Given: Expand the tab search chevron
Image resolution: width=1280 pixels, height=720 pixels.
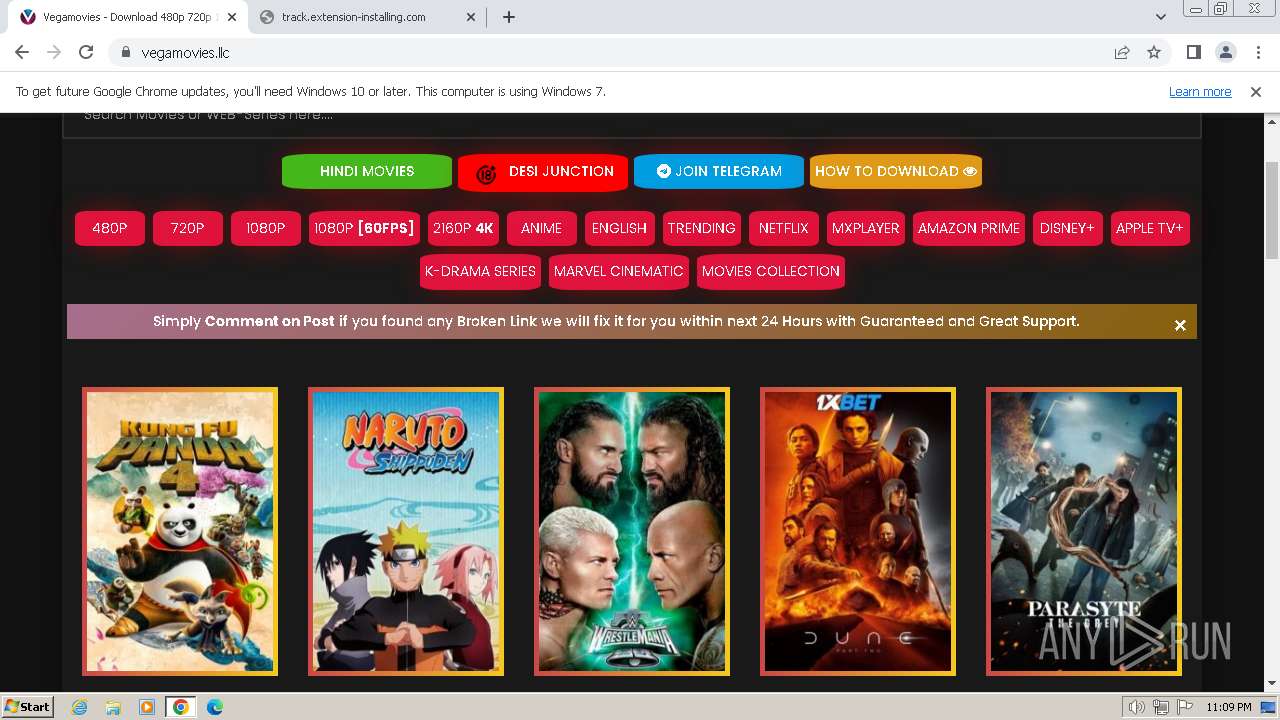Looking at the screenshot, I should (1161, 17).
